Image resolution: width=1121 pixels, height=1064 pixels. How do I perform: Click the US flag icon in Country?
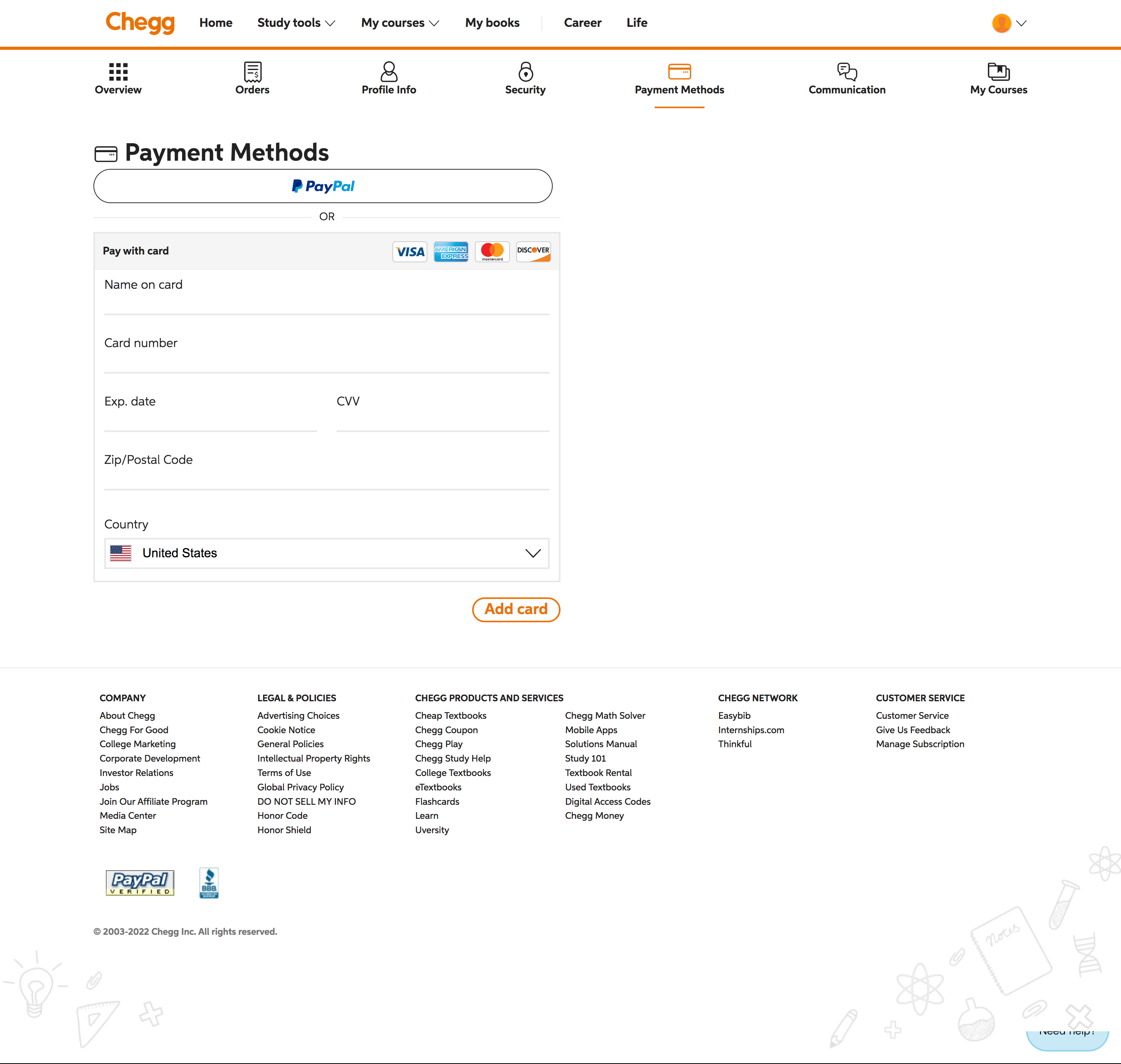click(x=120, y=553)
